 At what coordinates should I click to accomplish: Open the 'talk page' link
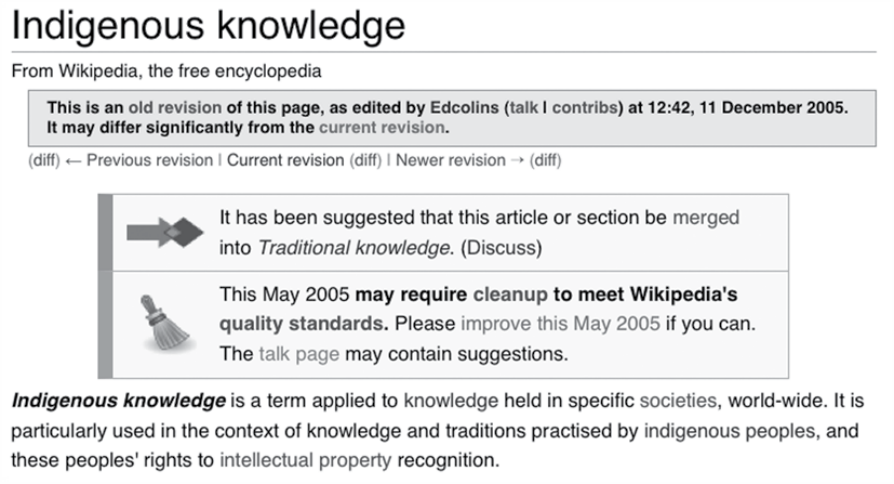coord(299,354)
